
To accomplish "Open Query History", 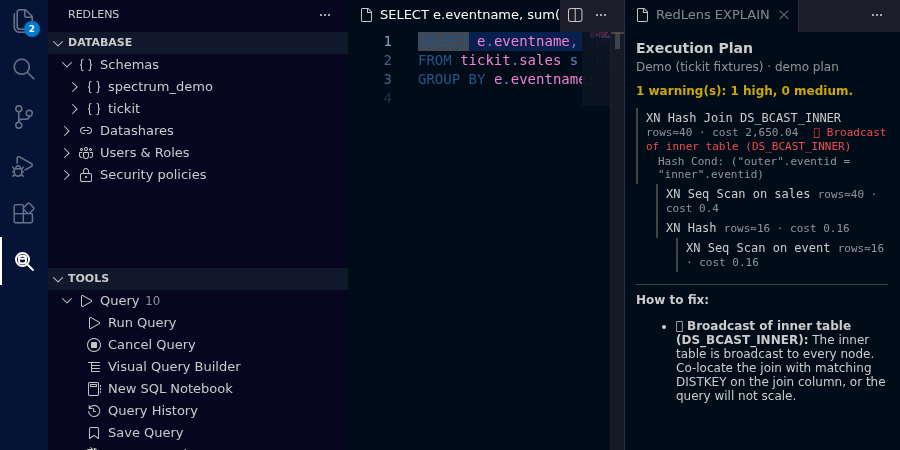I will (x=153, y=411).
